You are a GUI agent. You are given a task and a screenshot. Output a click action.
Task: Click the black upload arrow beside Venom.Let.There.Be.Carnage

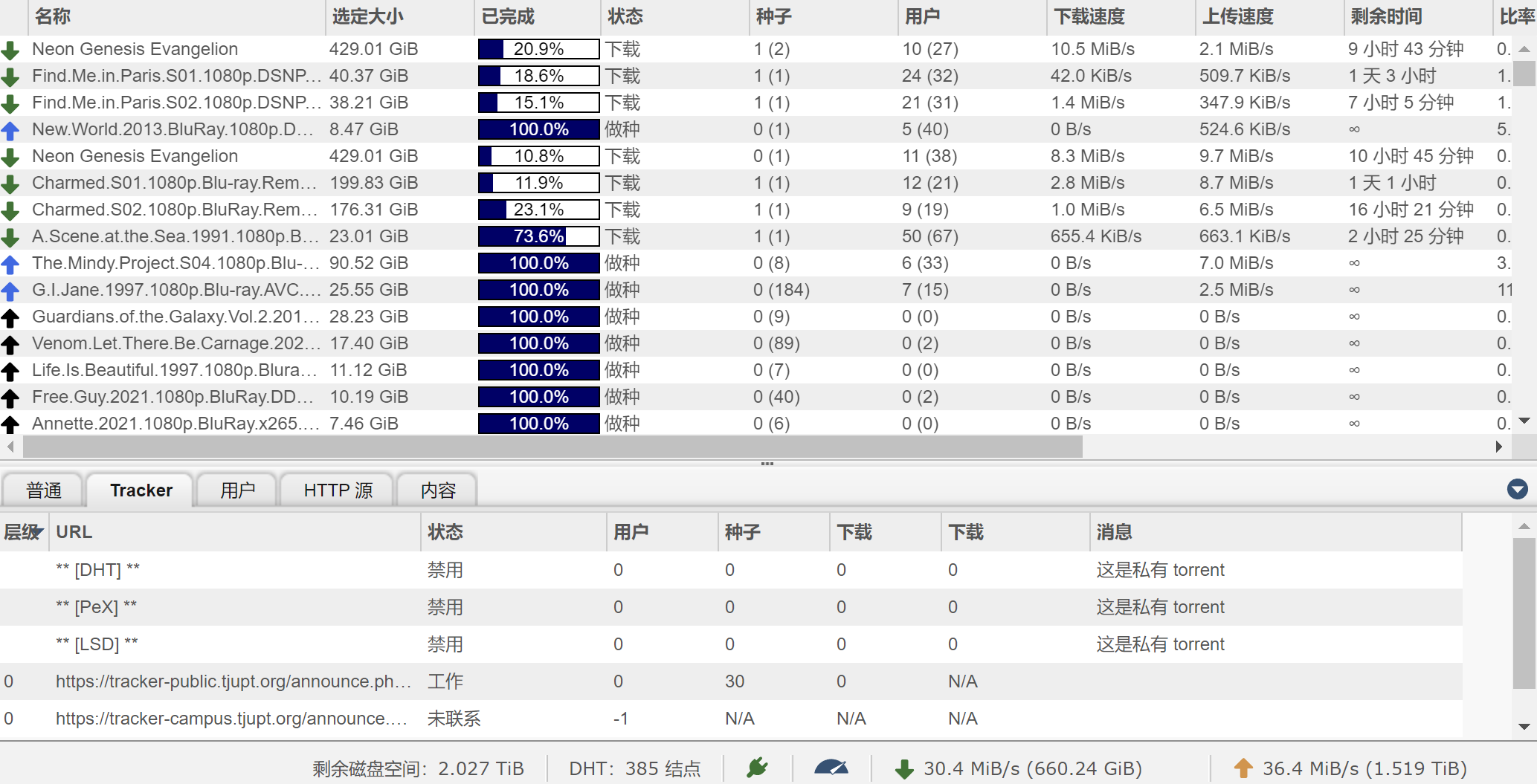tap(10, 343)
